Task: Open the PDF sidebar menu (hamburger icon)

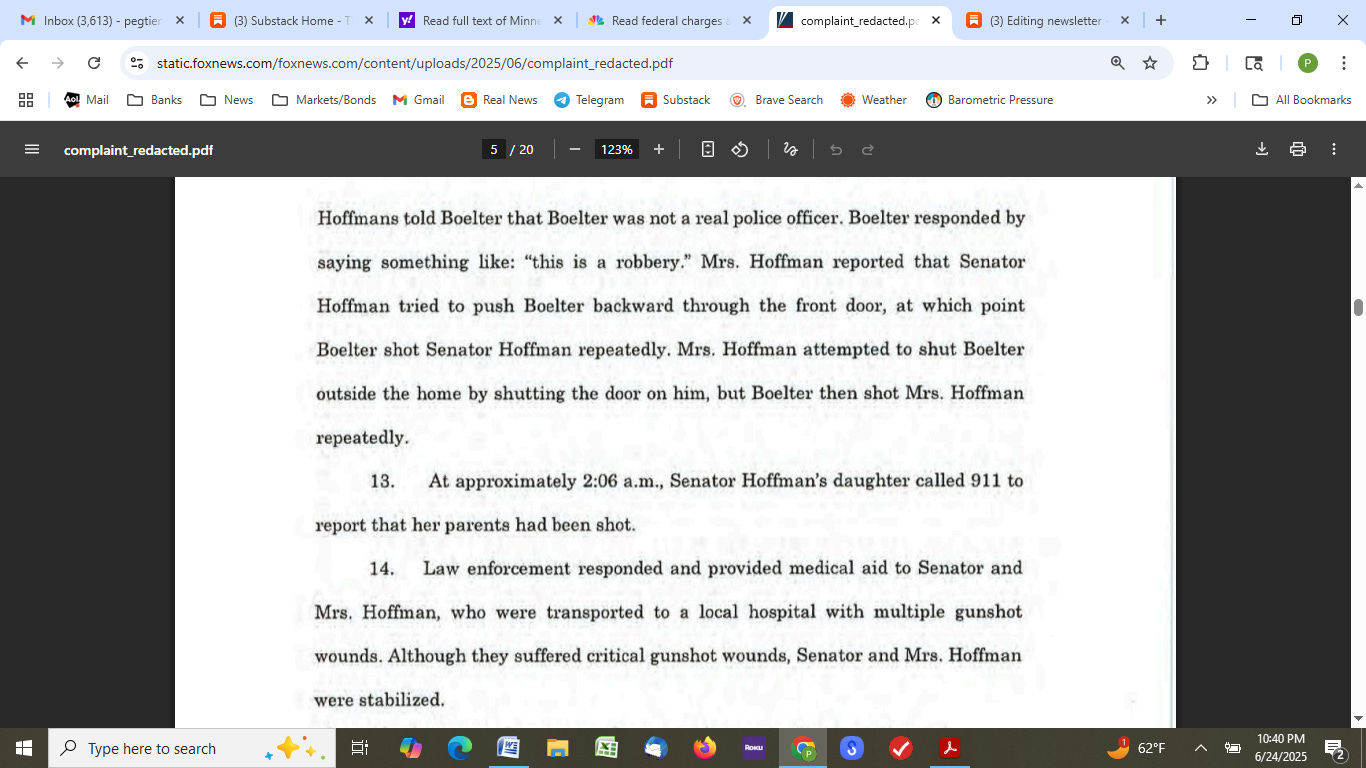Action: click(x=32, y=149)
